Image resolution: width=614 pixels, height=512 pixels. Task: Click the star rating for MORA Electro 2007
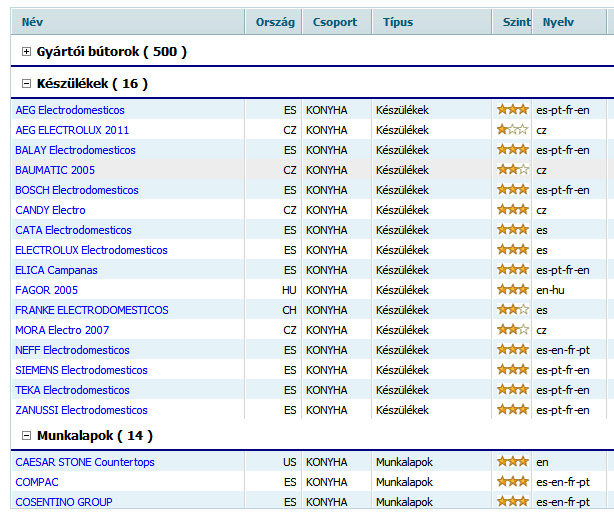(513, 329)
